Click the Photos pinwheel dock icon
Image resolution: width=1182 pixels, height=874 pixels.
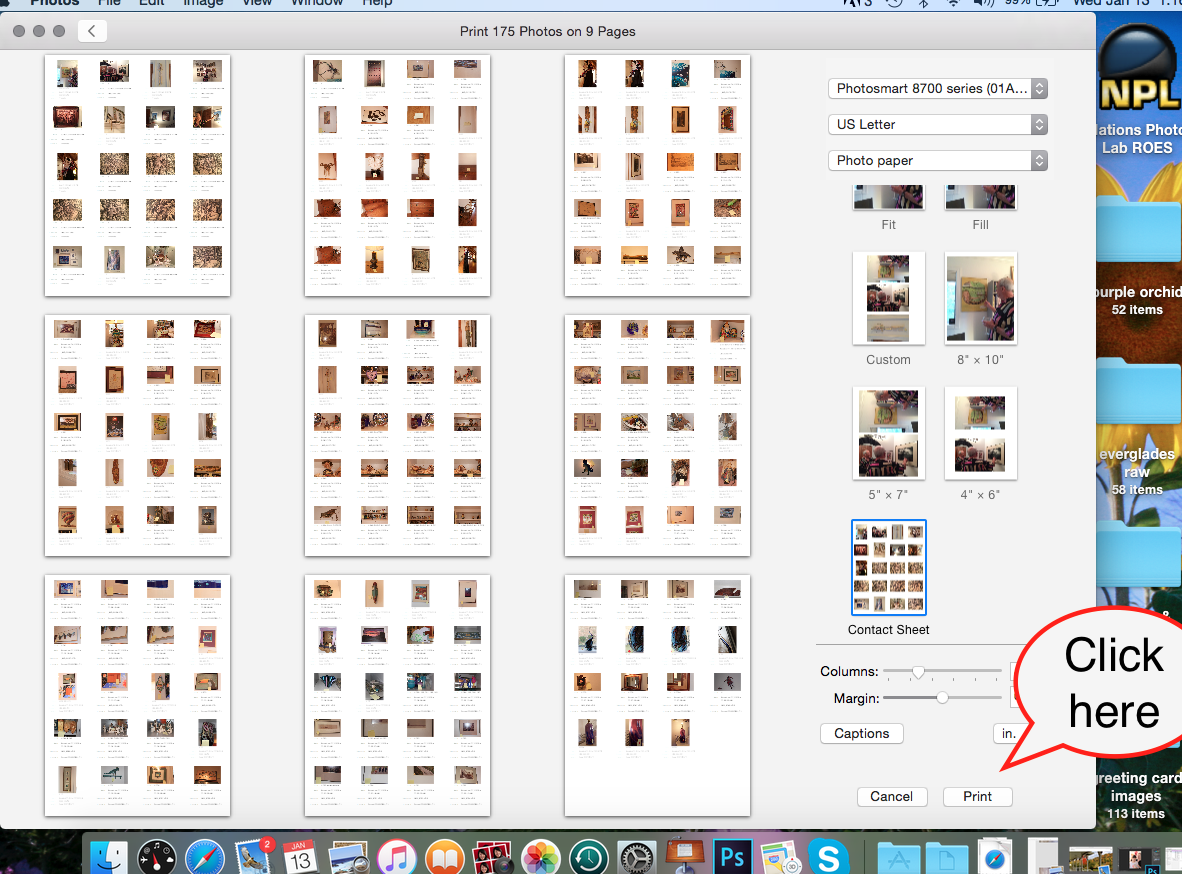[540, 857]
